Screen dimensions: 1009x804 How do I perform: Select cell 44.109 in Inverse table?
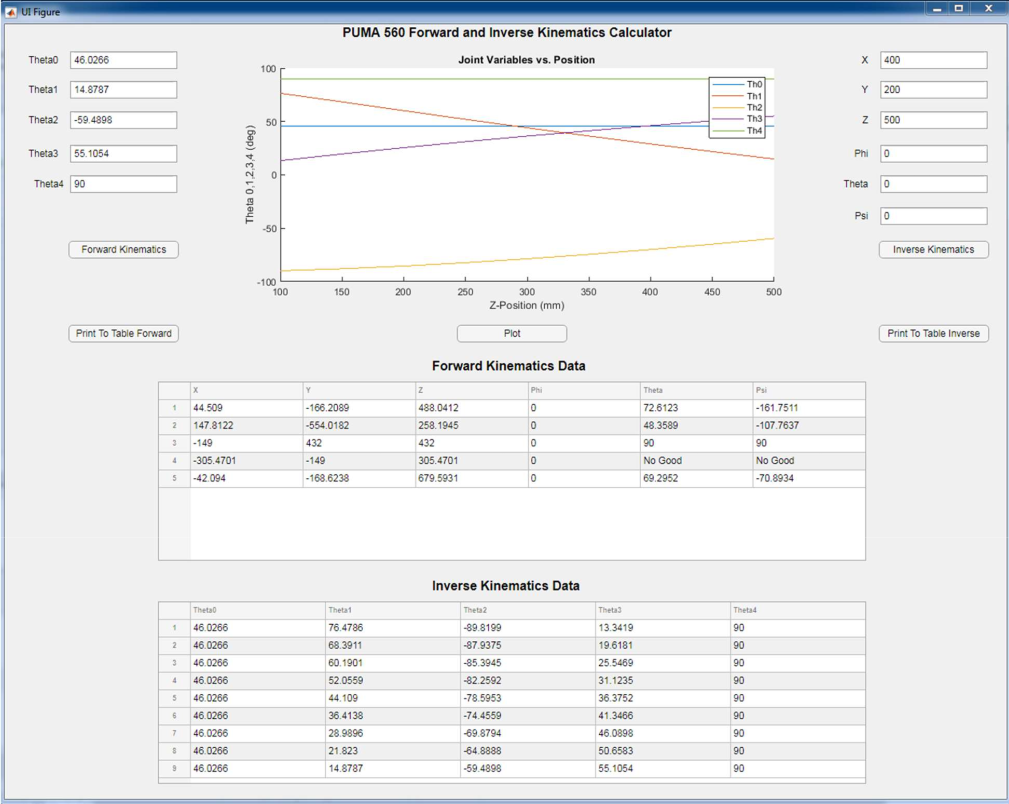393,698
